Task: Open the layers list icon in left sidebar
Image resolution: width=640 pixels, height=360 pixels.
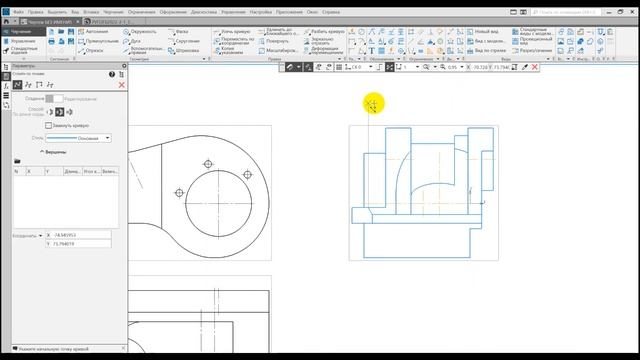Action: [x=6, y=96]
